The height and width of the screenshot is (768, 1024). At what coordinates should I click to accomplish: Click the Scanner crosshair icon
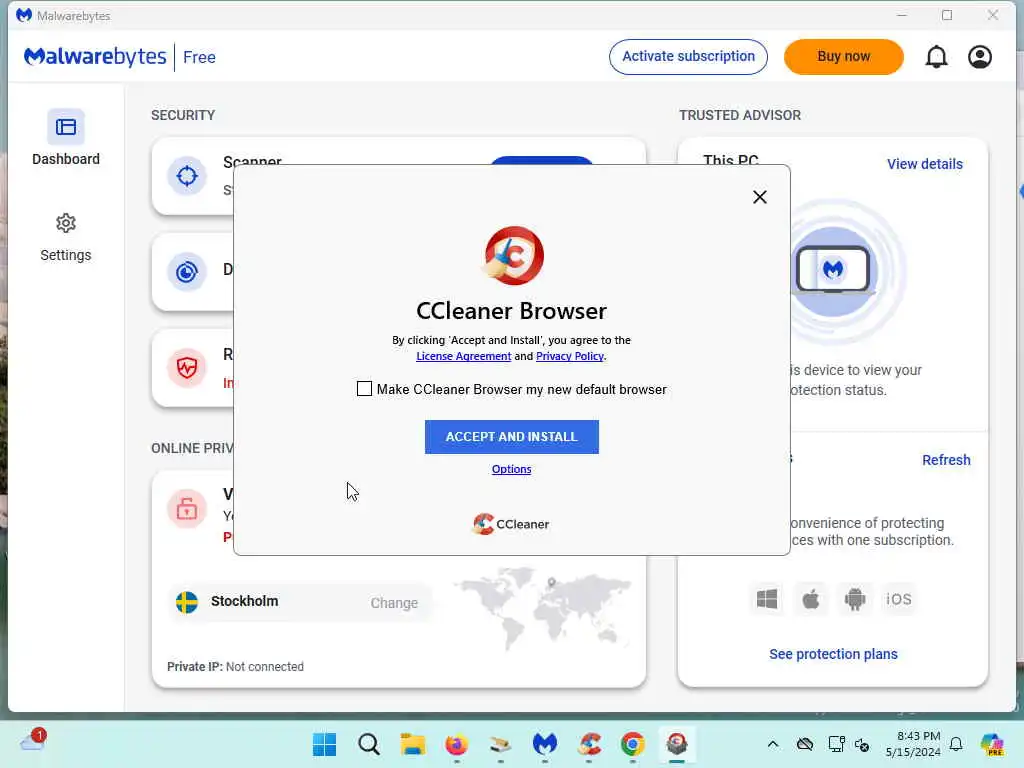[187, 176]
